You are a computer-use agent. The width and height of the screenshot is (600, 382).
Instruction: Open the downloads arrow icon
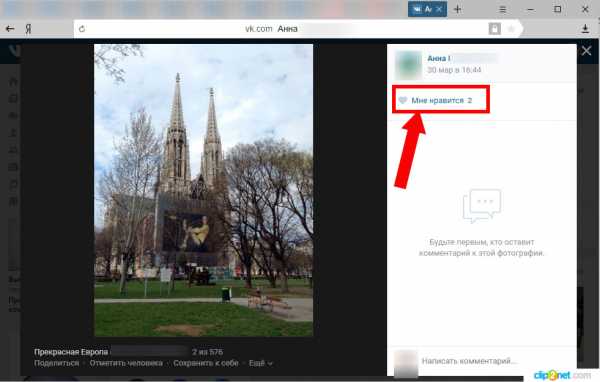click(x=585, y=29)
